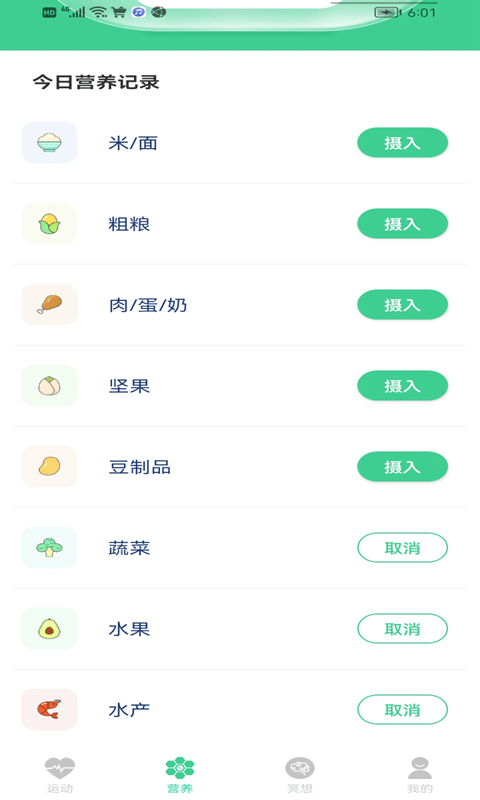The image size is (480, 800).
Task: Tap the corn icon for 粗粮
Action: [49, 223]
